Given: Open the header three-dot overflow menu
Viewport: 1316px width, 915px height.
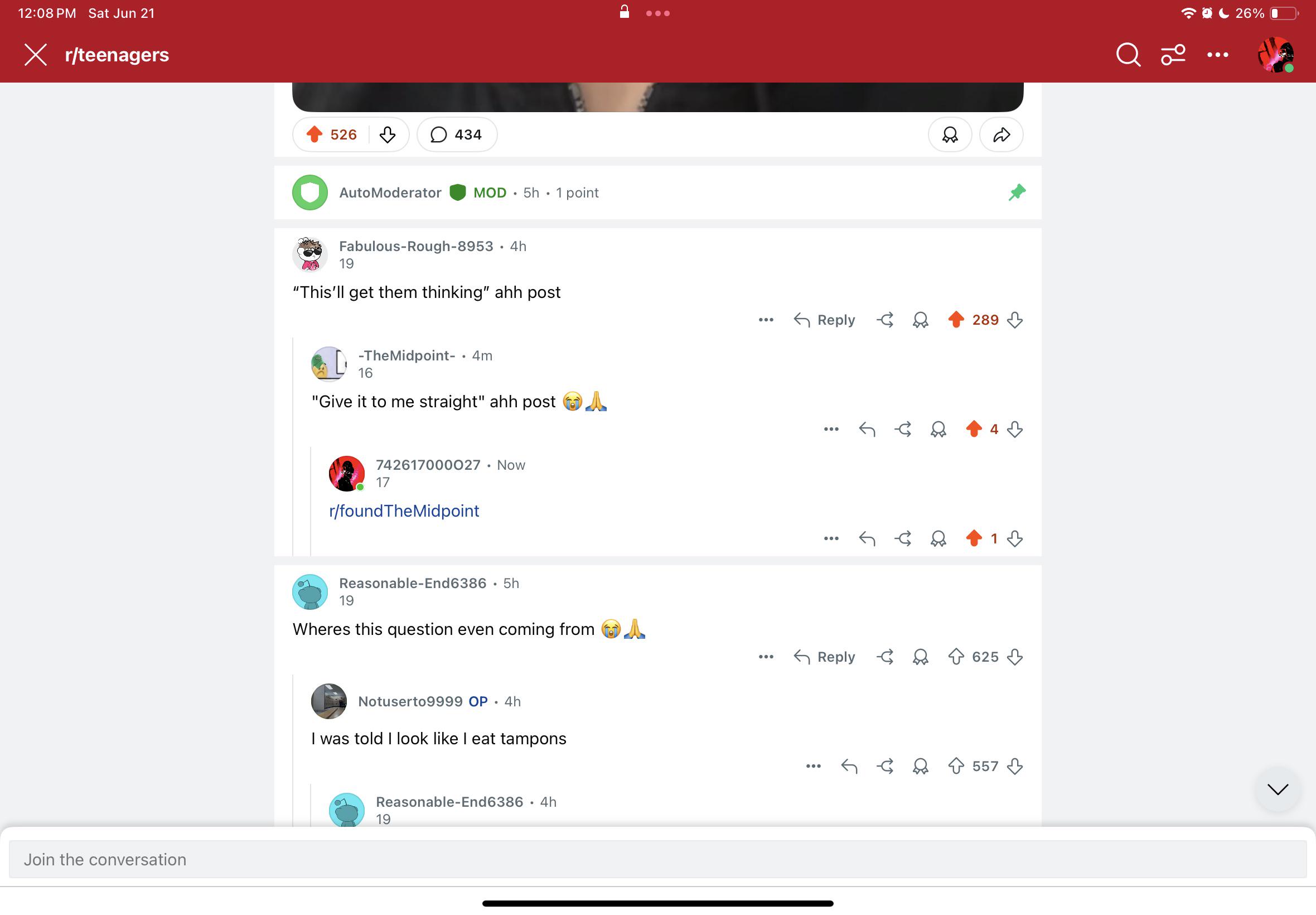Looking at the screenshot, I should 1217,55.
